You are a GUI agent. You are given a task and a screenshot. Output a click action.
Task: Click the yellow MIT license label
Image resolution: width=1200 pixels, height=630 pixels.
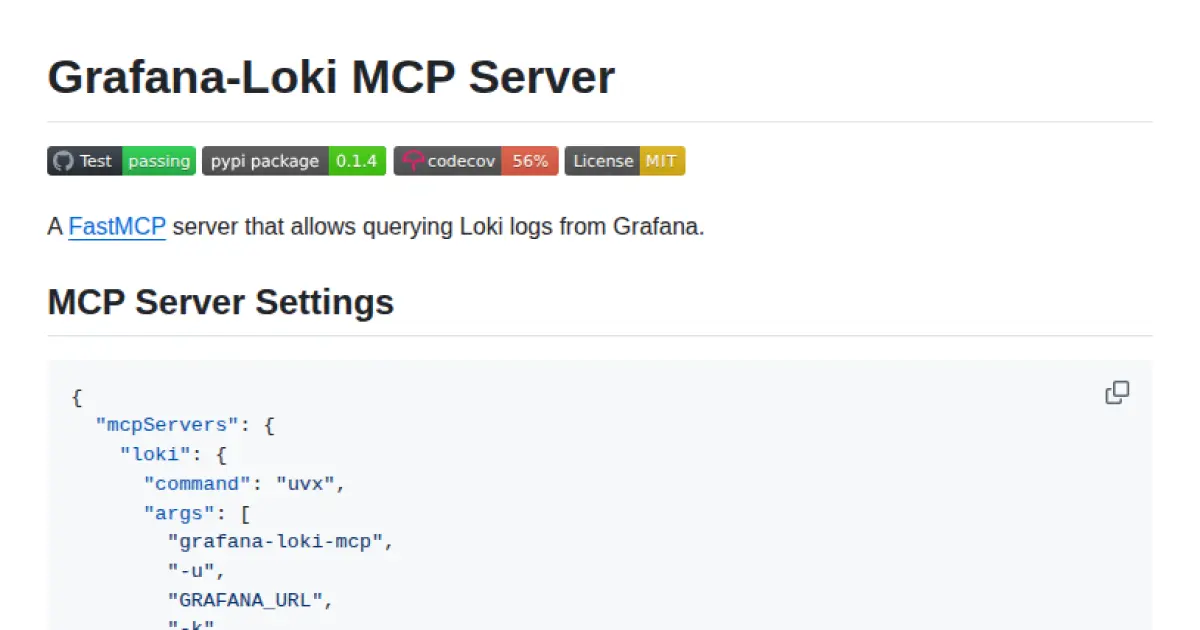pyautogui.click(x=662, y=160)
